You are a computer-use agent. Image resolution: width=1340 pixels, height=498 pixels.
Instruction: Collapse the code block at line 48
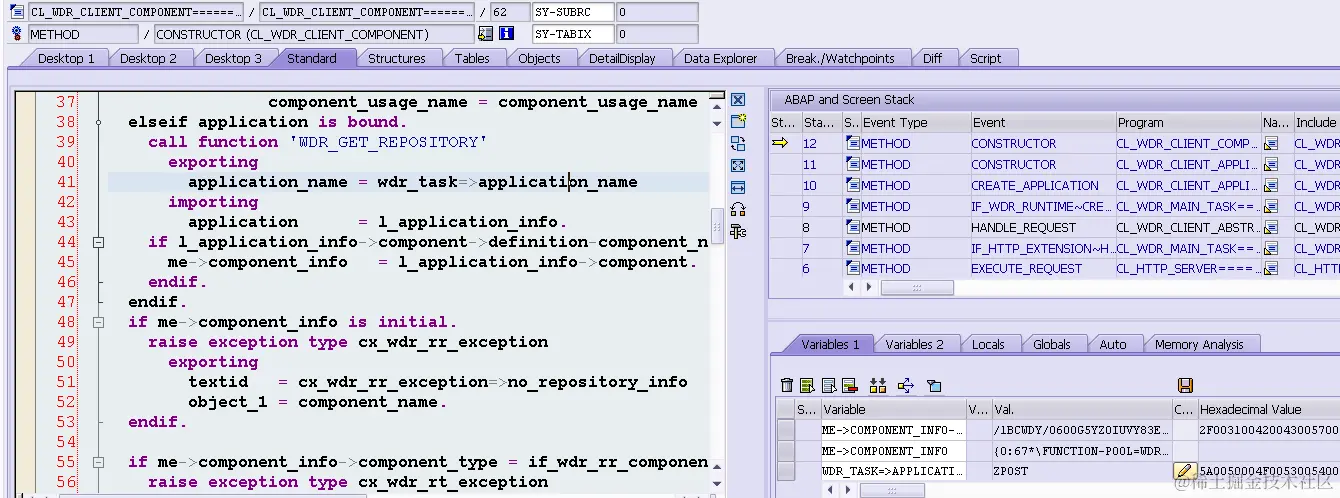(x=98, y=322)
